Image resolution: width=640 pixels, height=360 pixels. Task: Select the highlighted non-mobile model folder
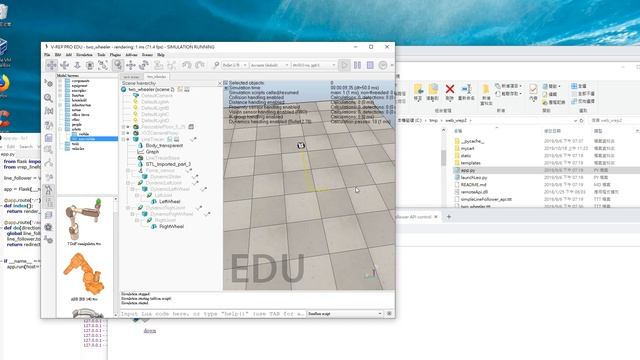94,139
